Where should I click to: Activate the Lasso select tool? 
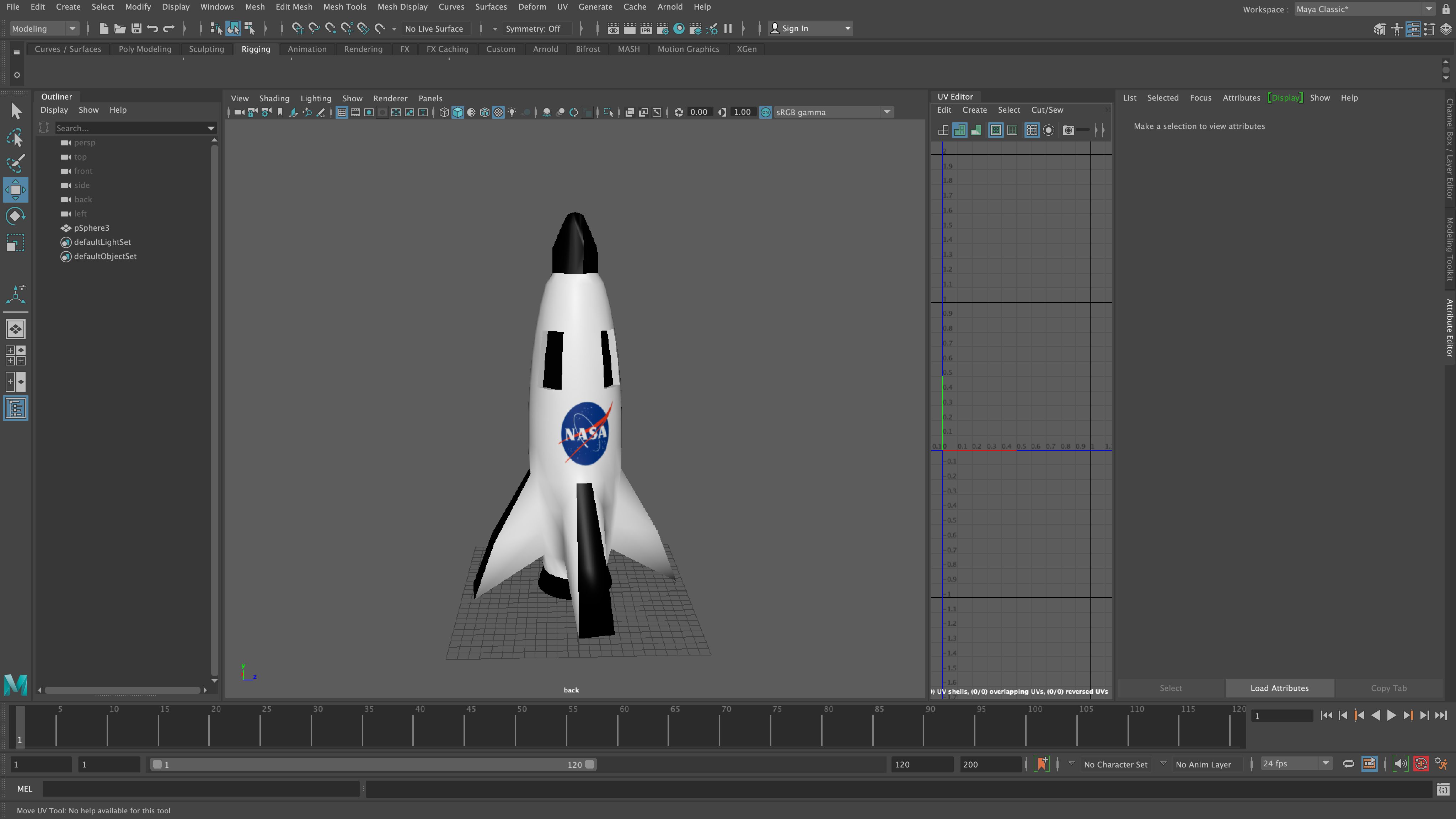(x=16, y=137)
